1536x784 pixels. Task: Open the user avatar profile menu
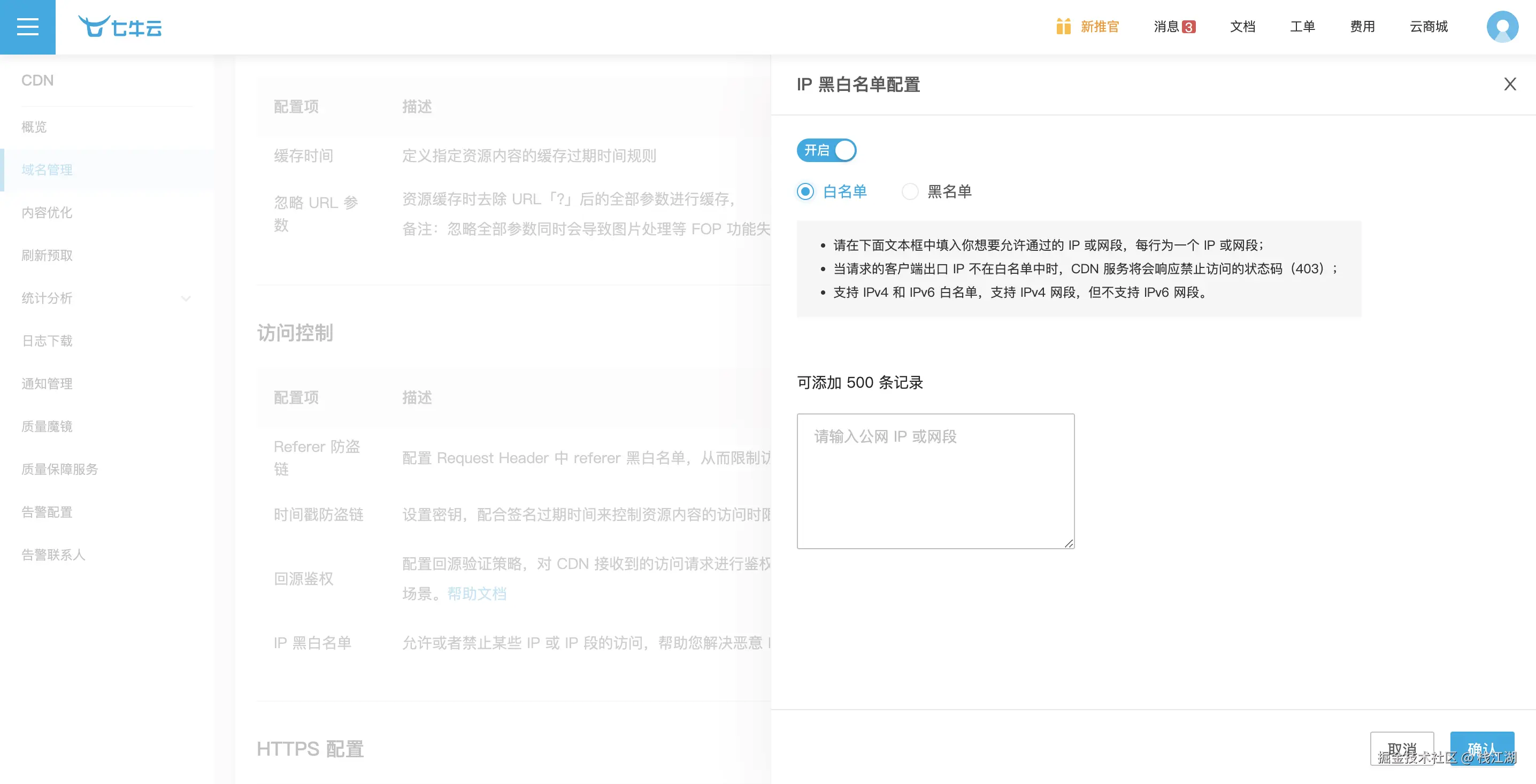tap(1502, 27)
